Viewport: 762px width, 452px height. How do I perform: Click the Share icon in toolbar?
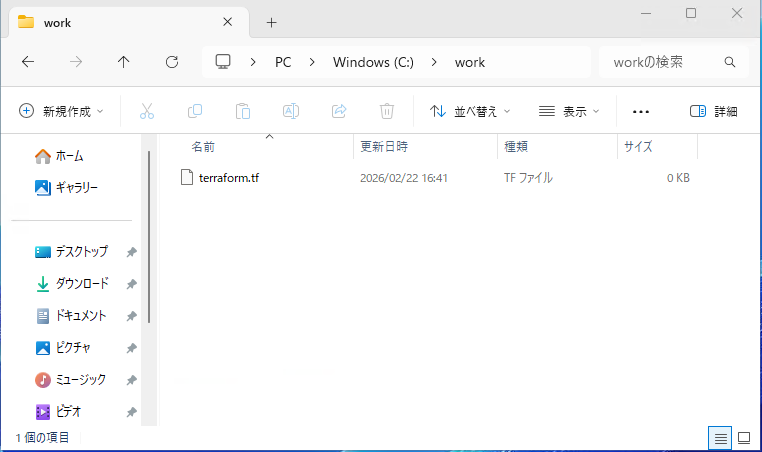click(339, 111)
